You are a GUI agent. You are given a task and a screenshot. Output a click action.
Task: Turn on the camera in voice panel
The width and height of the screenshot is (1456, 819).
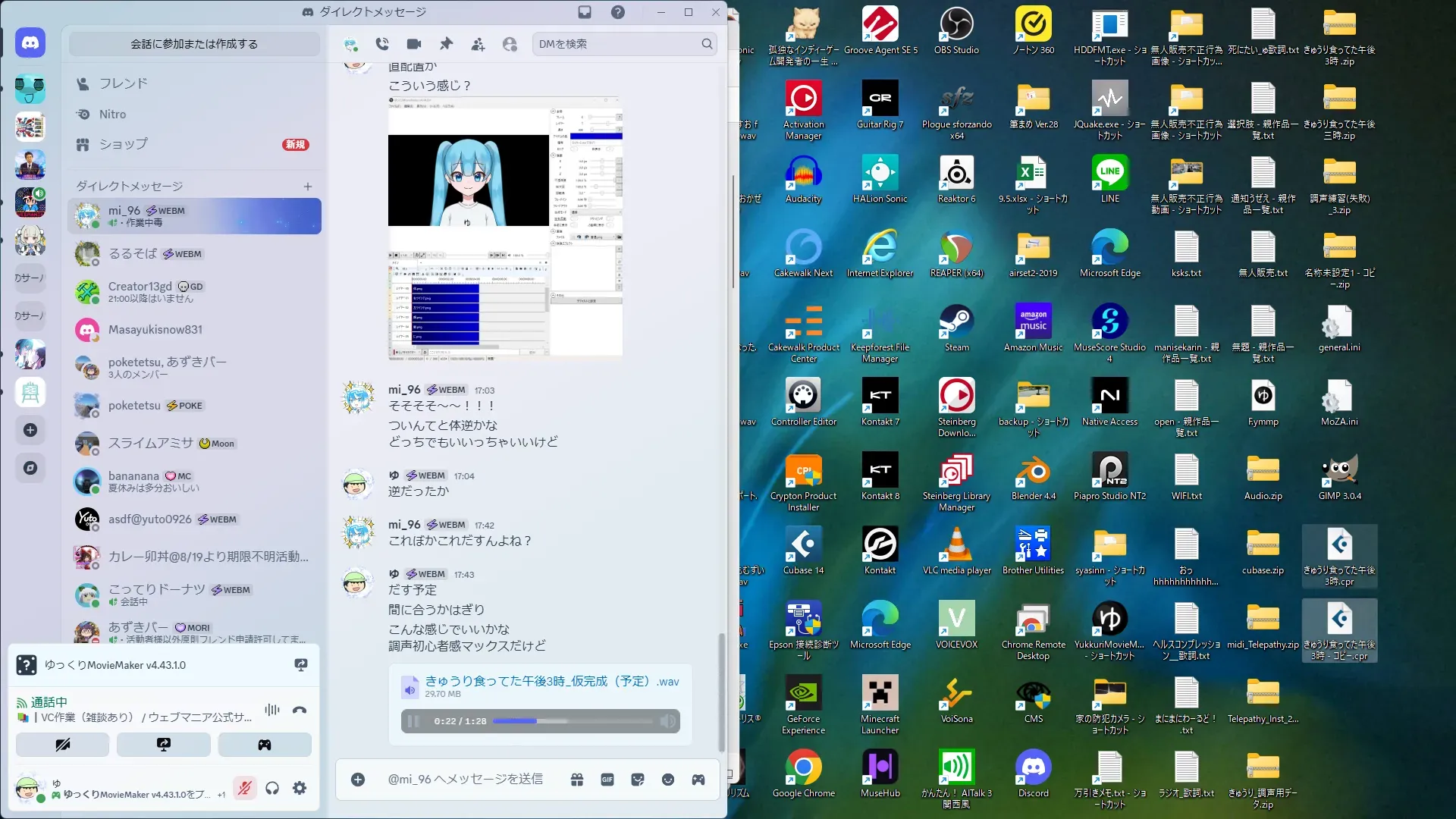(62, 745)
